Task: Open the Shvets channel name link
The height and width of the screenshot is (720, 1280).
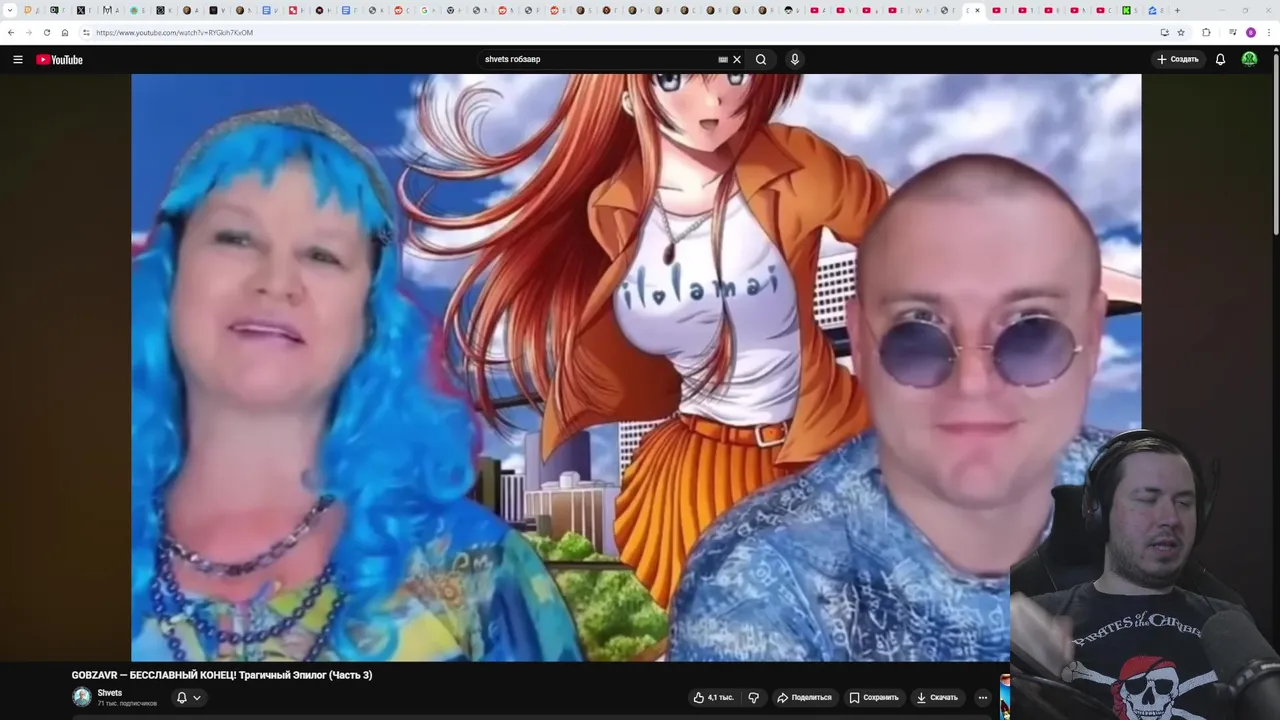Action: pos(110,693)
